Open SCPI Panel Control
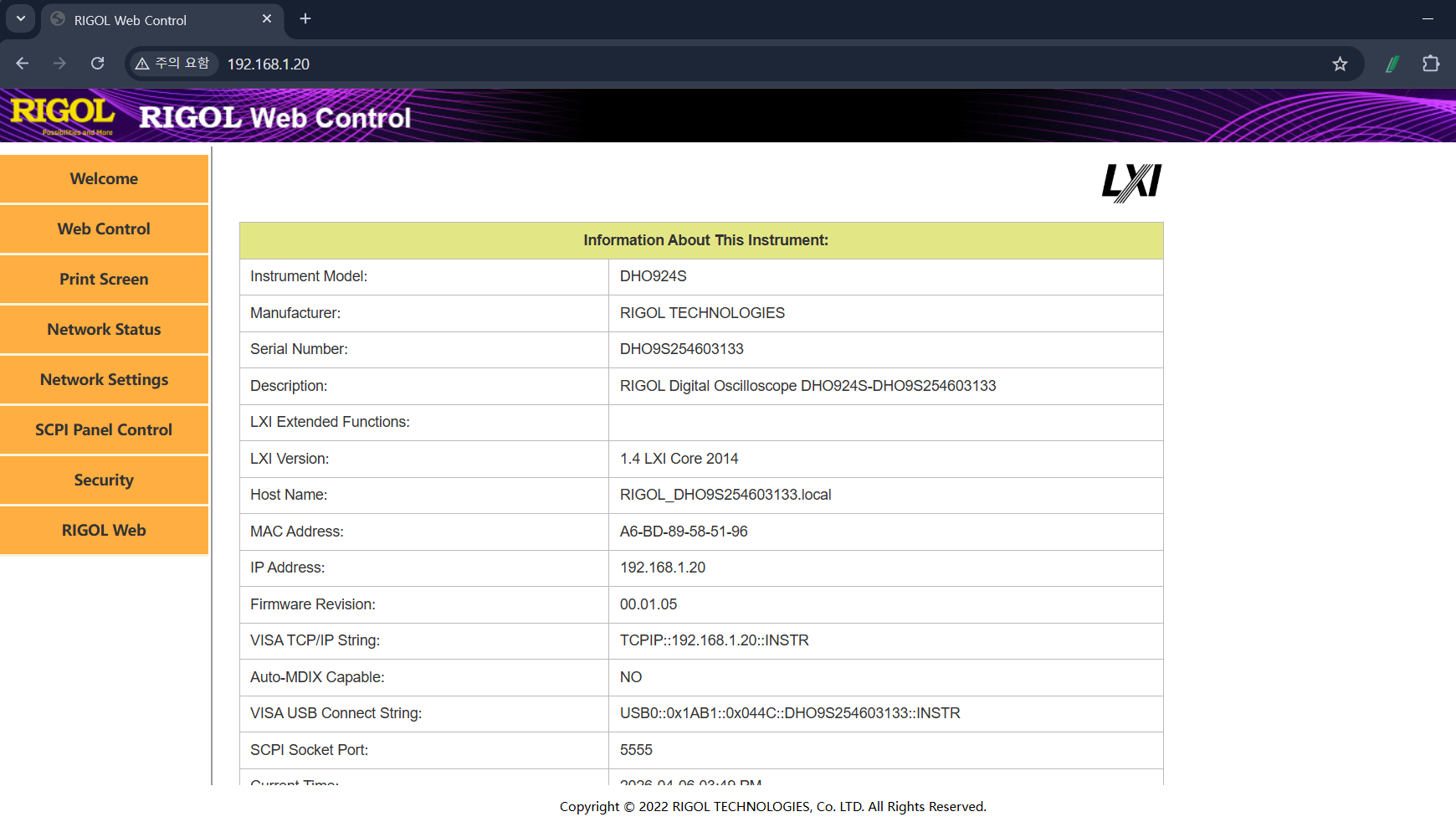The width and height of the screenshot is (1456, 822). 104,429
